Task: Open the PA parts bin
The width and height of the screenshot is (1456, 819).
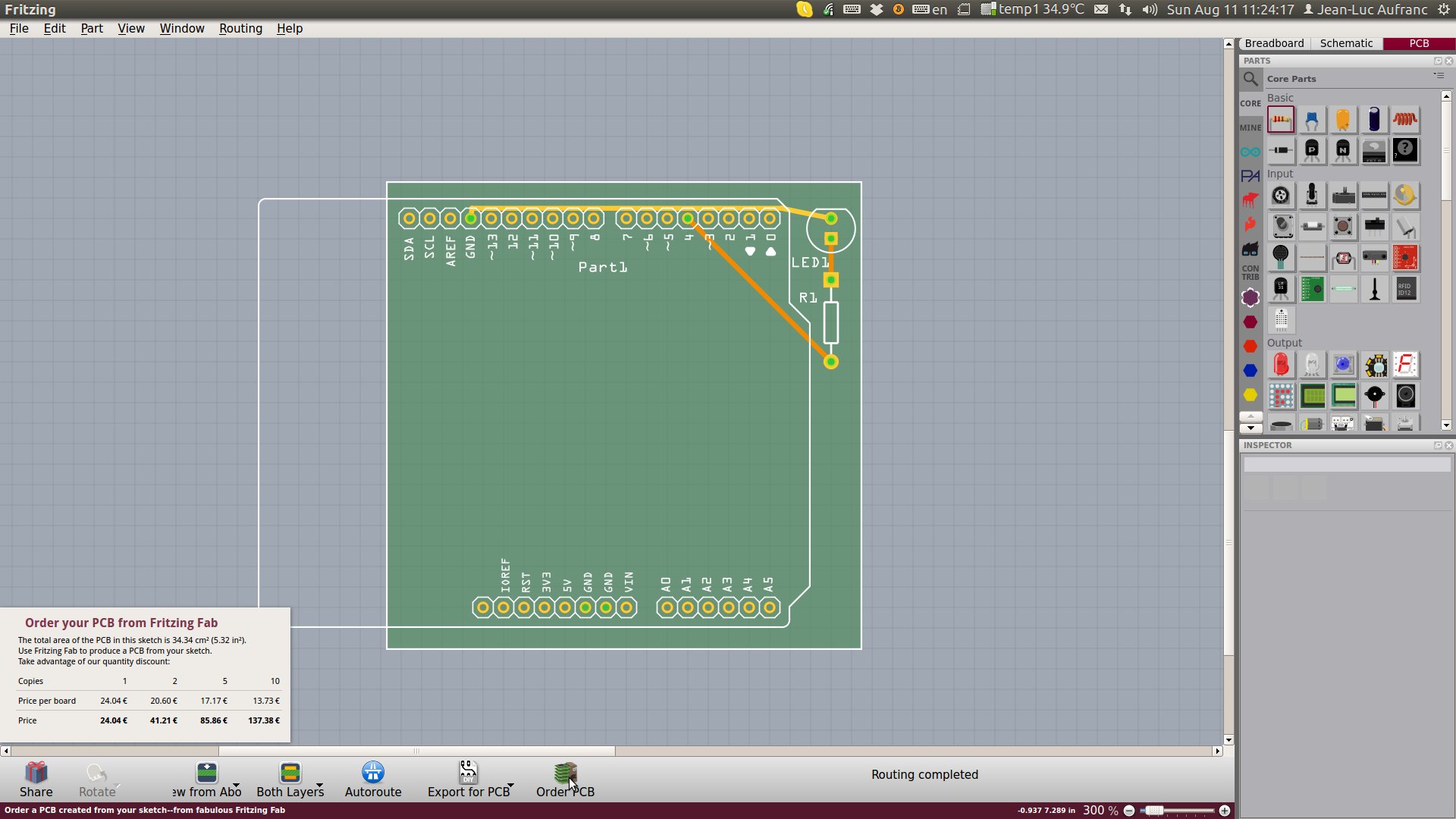Action: pos(1250,176)
